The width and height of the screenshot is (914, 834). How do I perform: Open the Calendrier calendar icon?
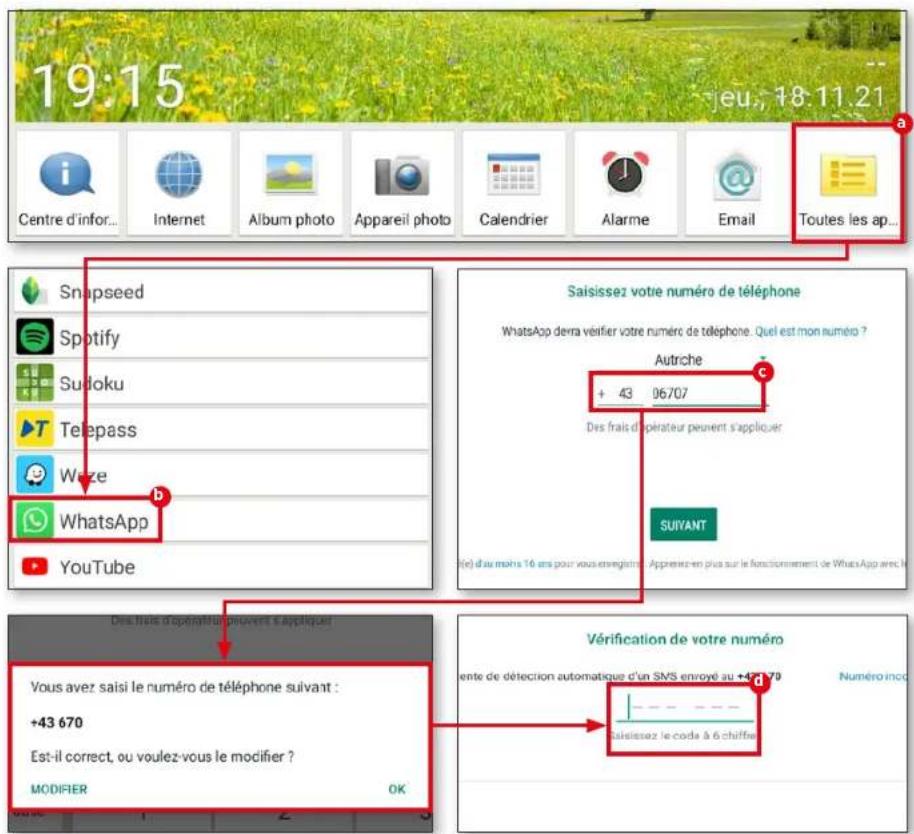click(514, 174)
